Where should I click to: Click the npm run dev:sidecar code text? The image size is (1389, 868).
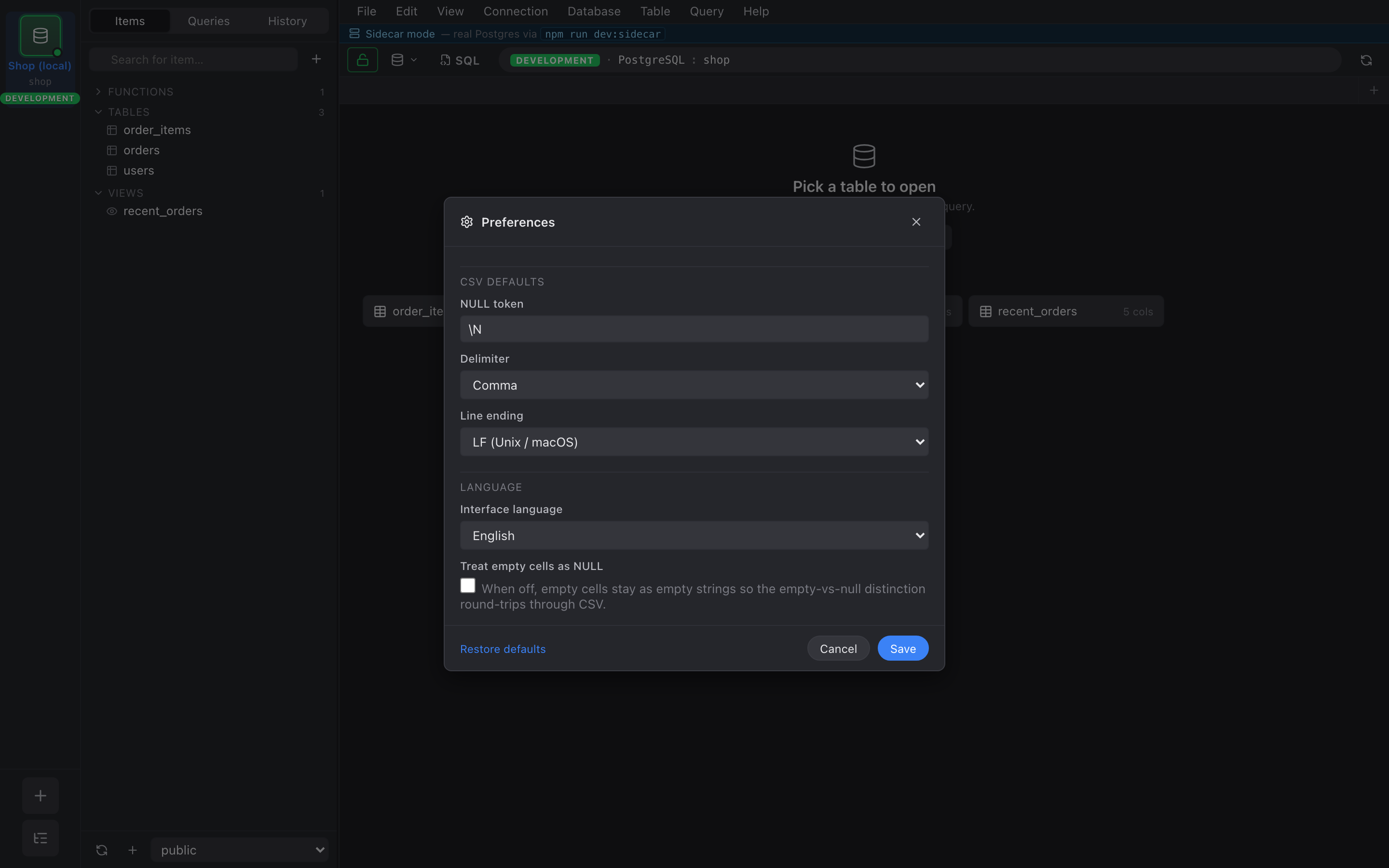(603, 34)
